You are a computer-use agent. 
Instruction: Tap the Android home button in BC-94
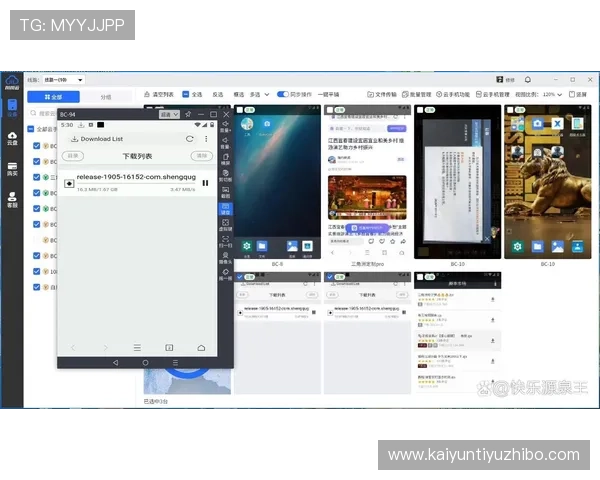click(x=145, y=362)
